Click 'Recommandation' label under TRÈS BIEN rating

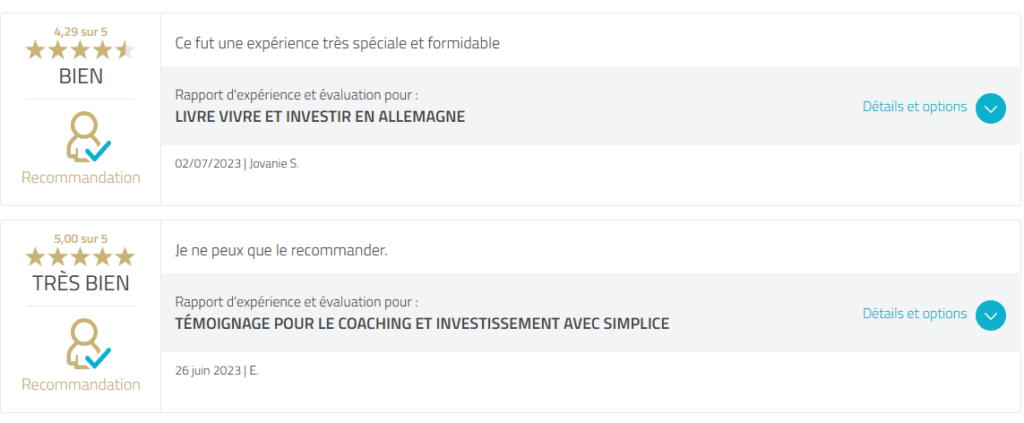(81, 385)
